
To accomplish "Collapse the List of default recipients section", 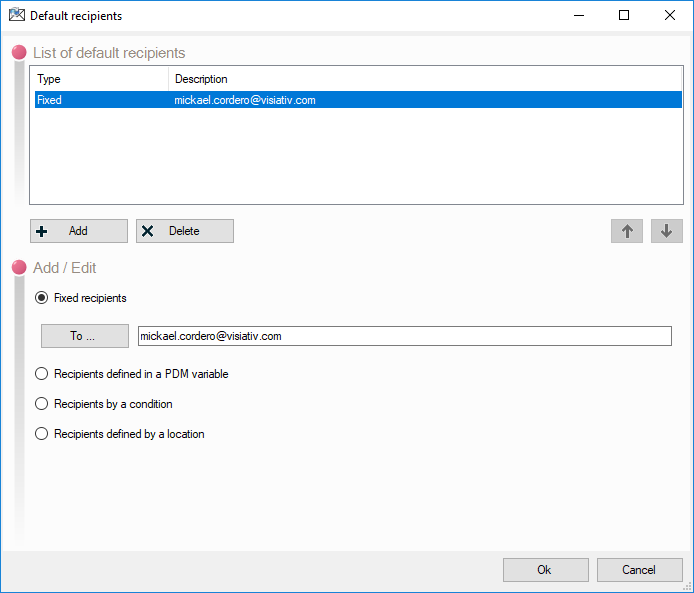I will [18, 53].
